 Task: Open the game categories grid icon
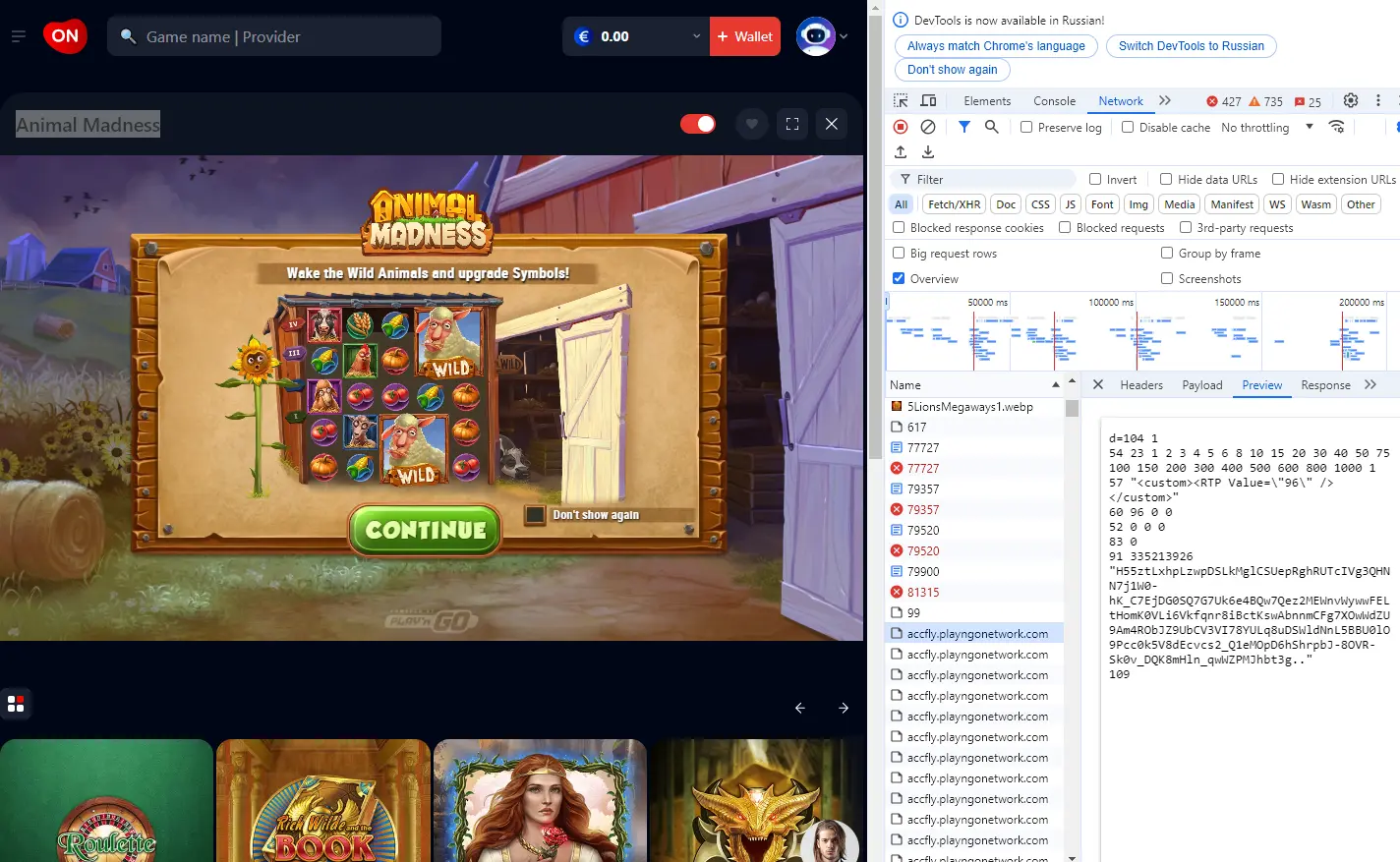click(x=16, y=704)
